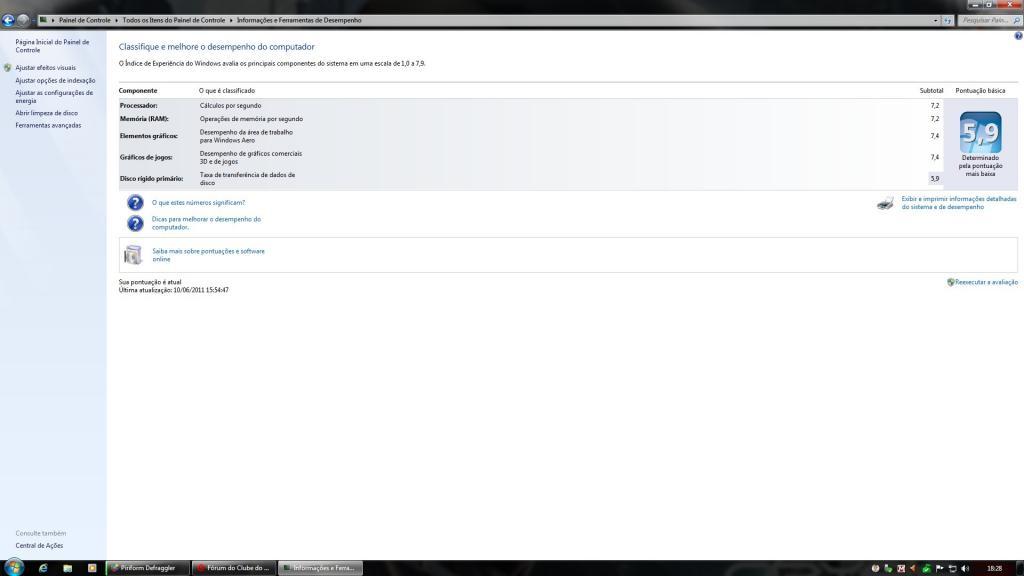Open the Windows Start menu orb
Screen dimensions: 1024x576
pos(13,567)
